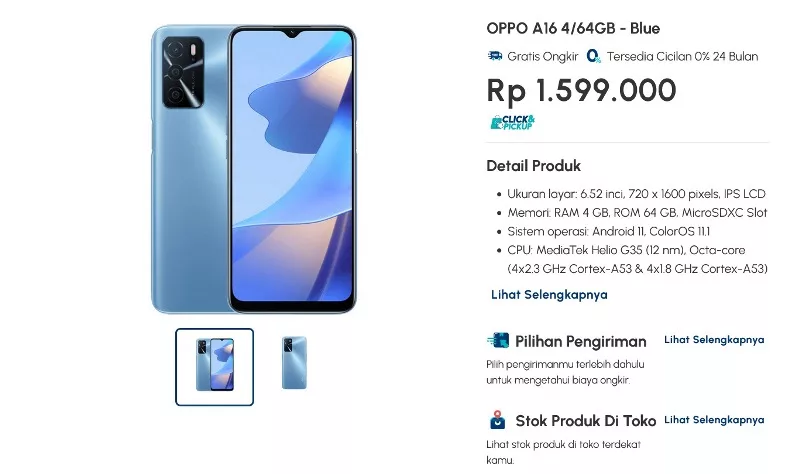Click the Click & Pickup badge
The height and width of the screenshot is (474, 800).
tap(512, 122)
